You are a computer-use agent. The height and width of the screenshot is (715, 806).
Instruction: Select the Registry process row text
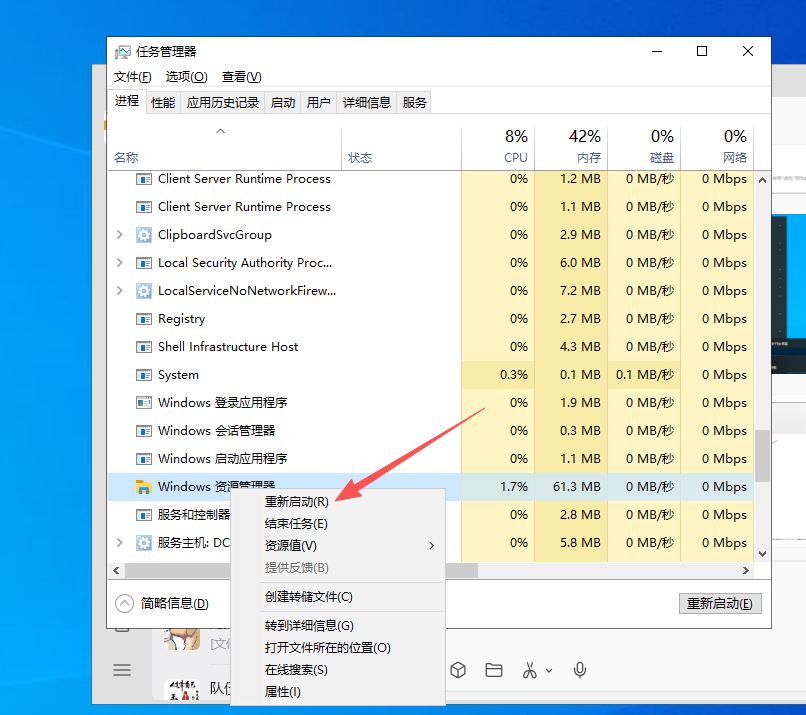click(x=181, y=319)
